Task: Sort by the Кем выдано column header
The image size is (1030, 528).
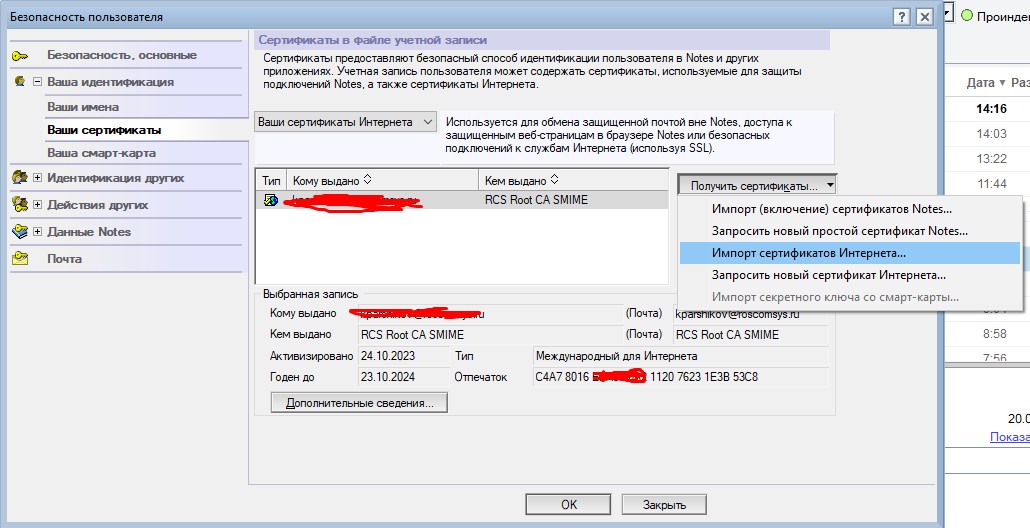Action: click(574, 180)
